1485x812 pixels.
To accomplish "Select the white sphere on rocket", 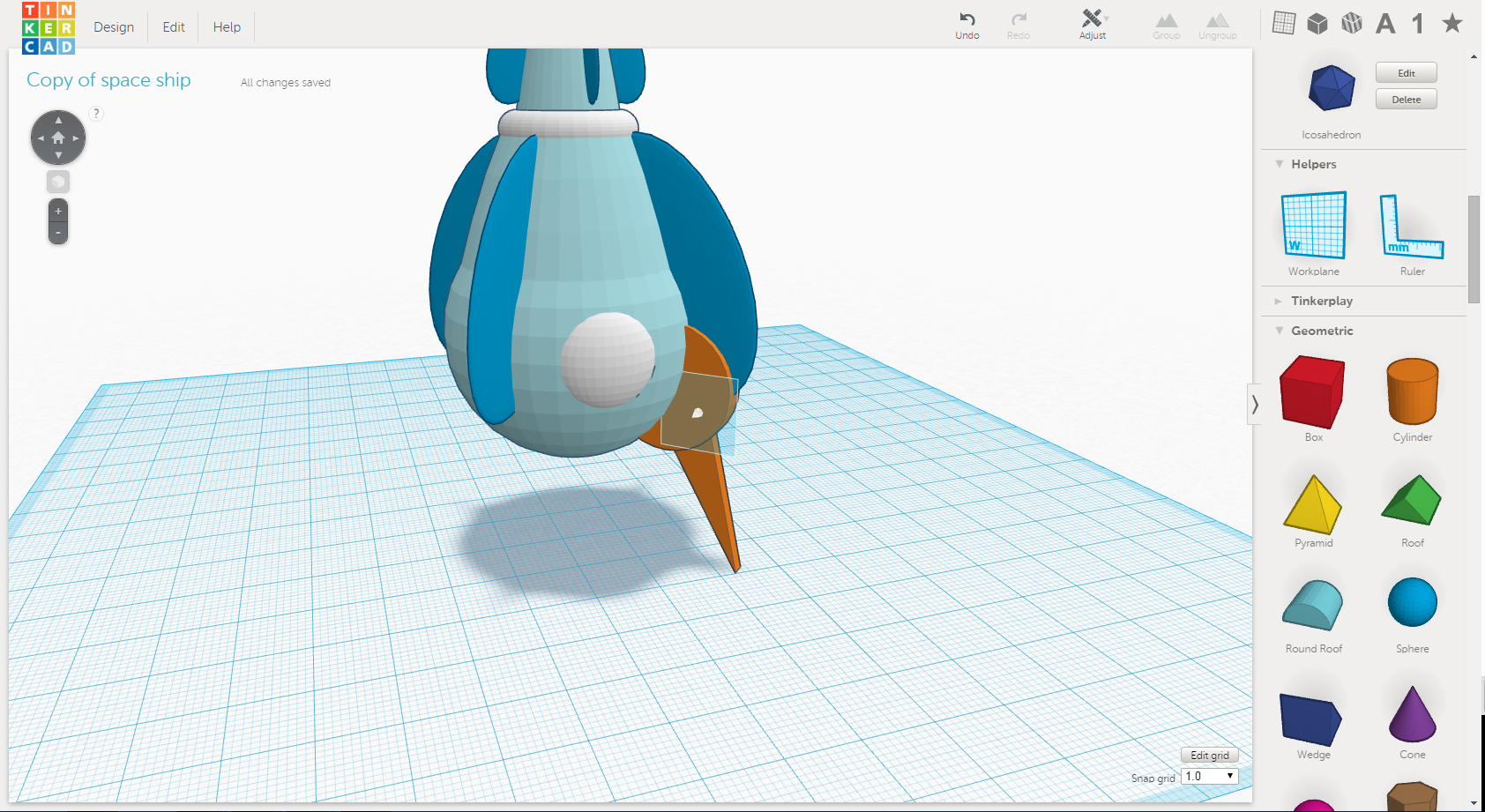I will click(x=608, y=360).
